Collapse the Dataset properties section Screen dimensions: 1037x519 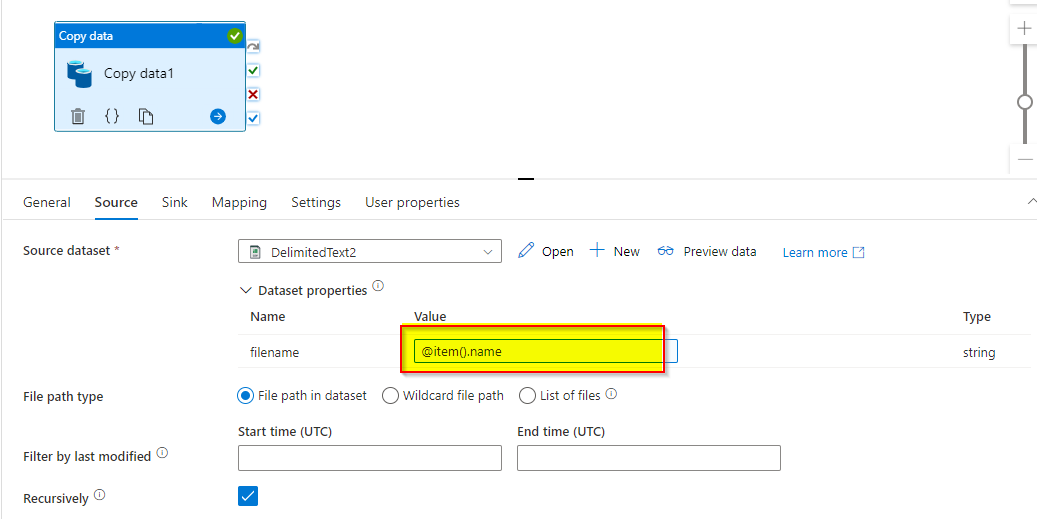coord(246,290)
